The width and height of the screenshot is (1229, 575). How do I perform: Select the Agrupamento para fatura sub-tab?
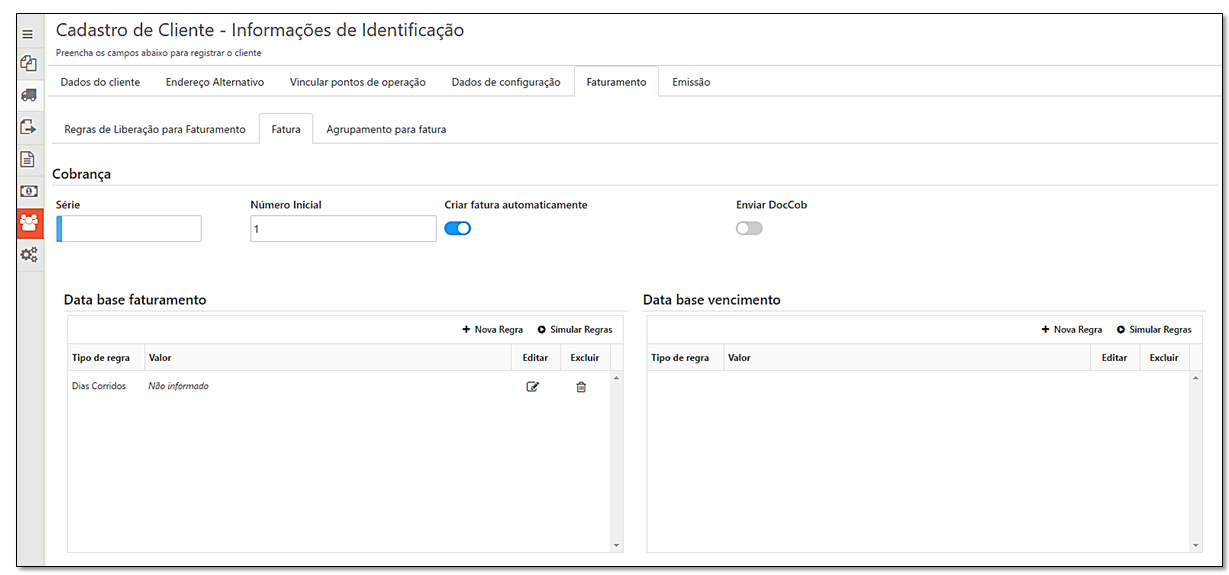386,129
